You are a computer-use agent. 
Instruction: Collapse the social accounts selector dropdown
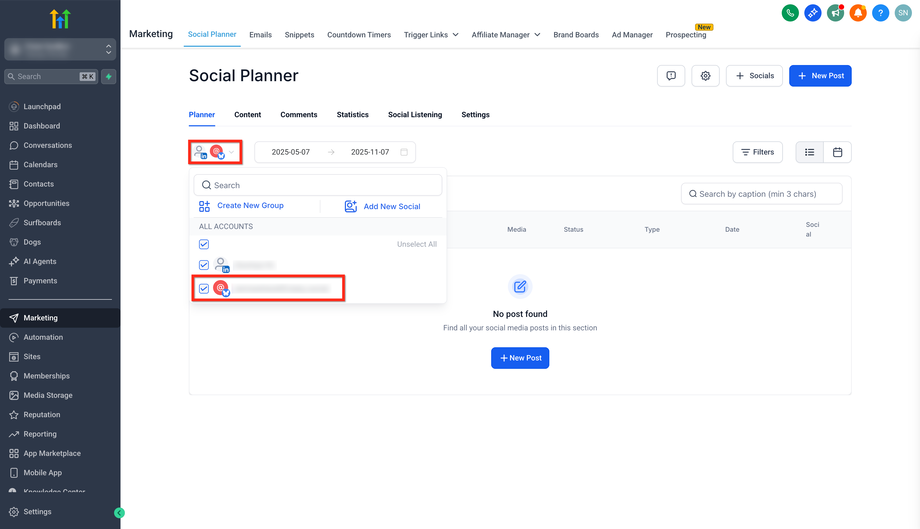point(232,152)
